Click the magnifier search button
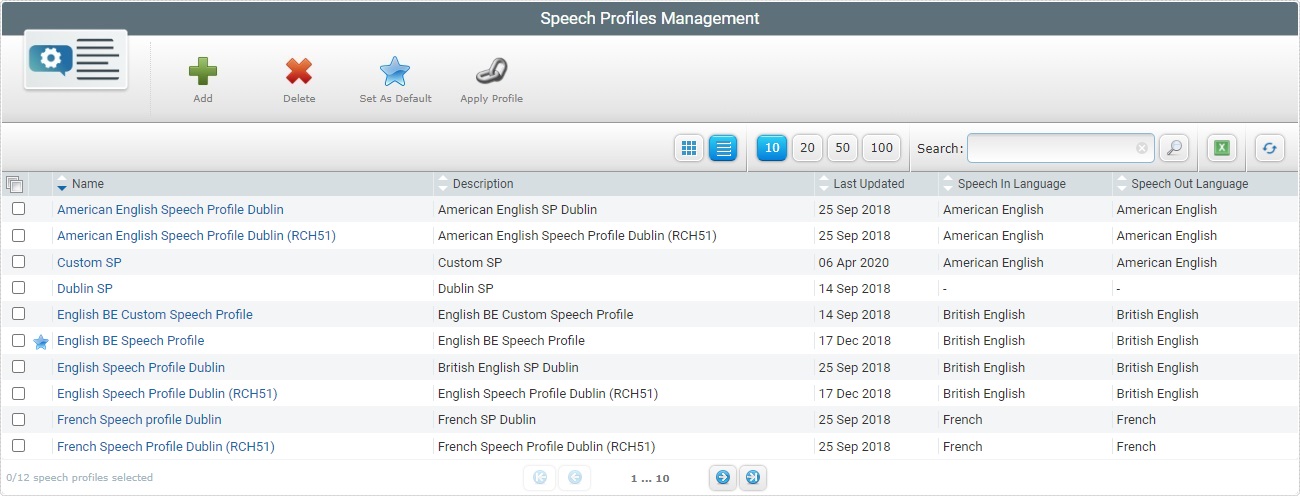 (1173, 148)
